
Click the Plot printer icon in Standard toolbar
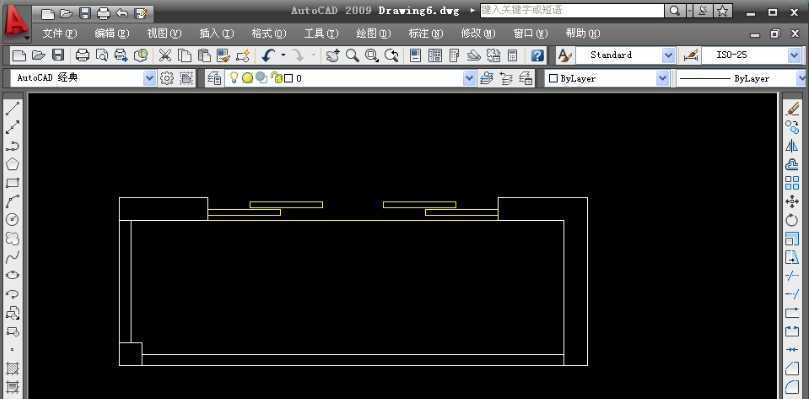pos(82,55)
